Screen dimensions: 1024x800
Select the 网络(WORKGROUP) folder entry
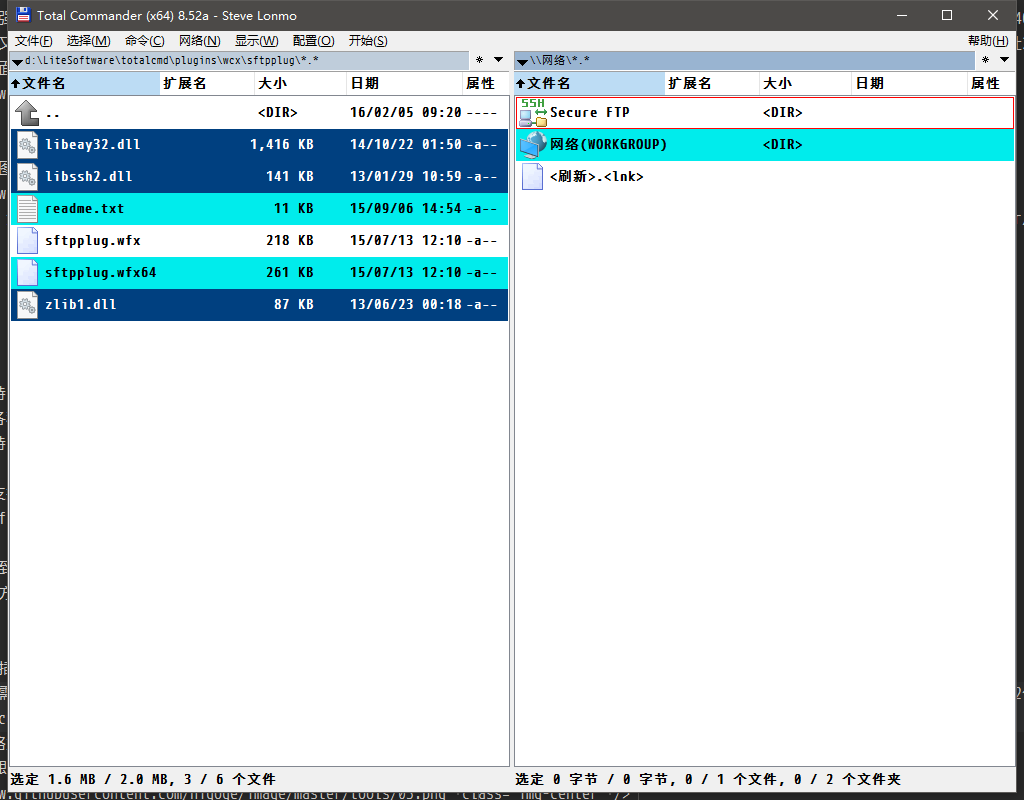pyautogui.click(x=765, y=144)
